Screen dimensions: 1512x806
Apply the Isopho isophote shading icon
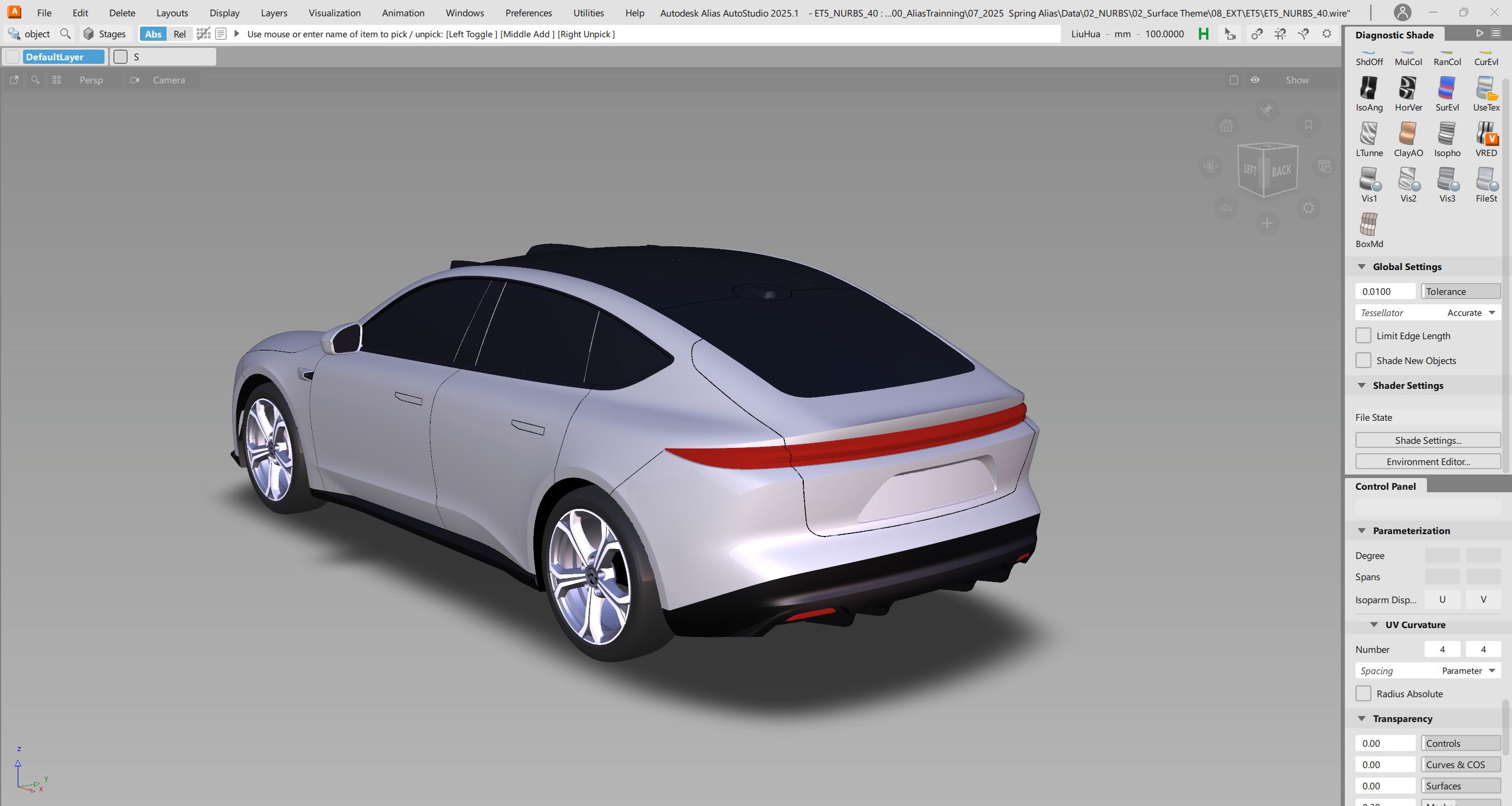[x=1446, y=134]
